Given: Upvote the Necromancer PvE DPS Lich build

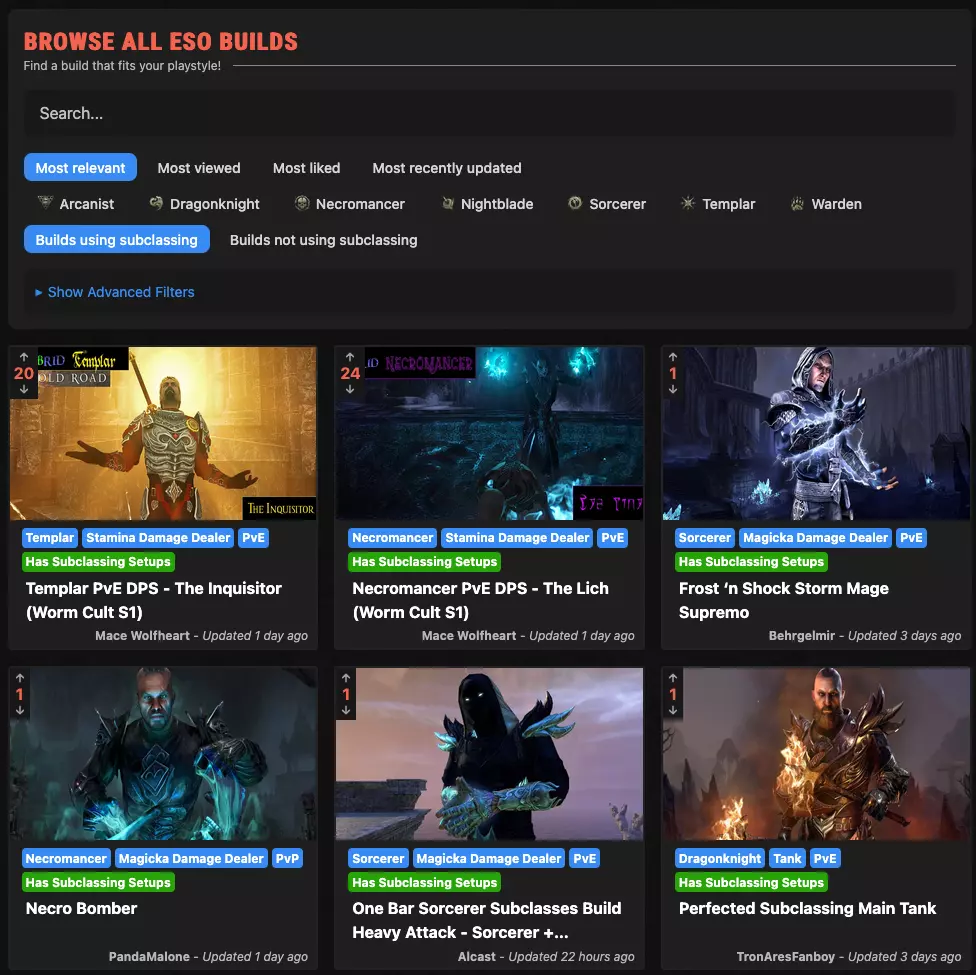Looking at the screenshot, I should pos(350,357).
